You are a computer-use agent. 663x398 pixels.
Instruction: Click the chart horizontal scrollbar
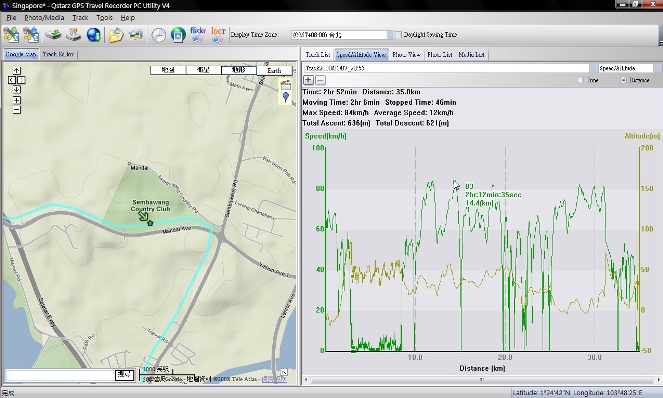point(482,380)
